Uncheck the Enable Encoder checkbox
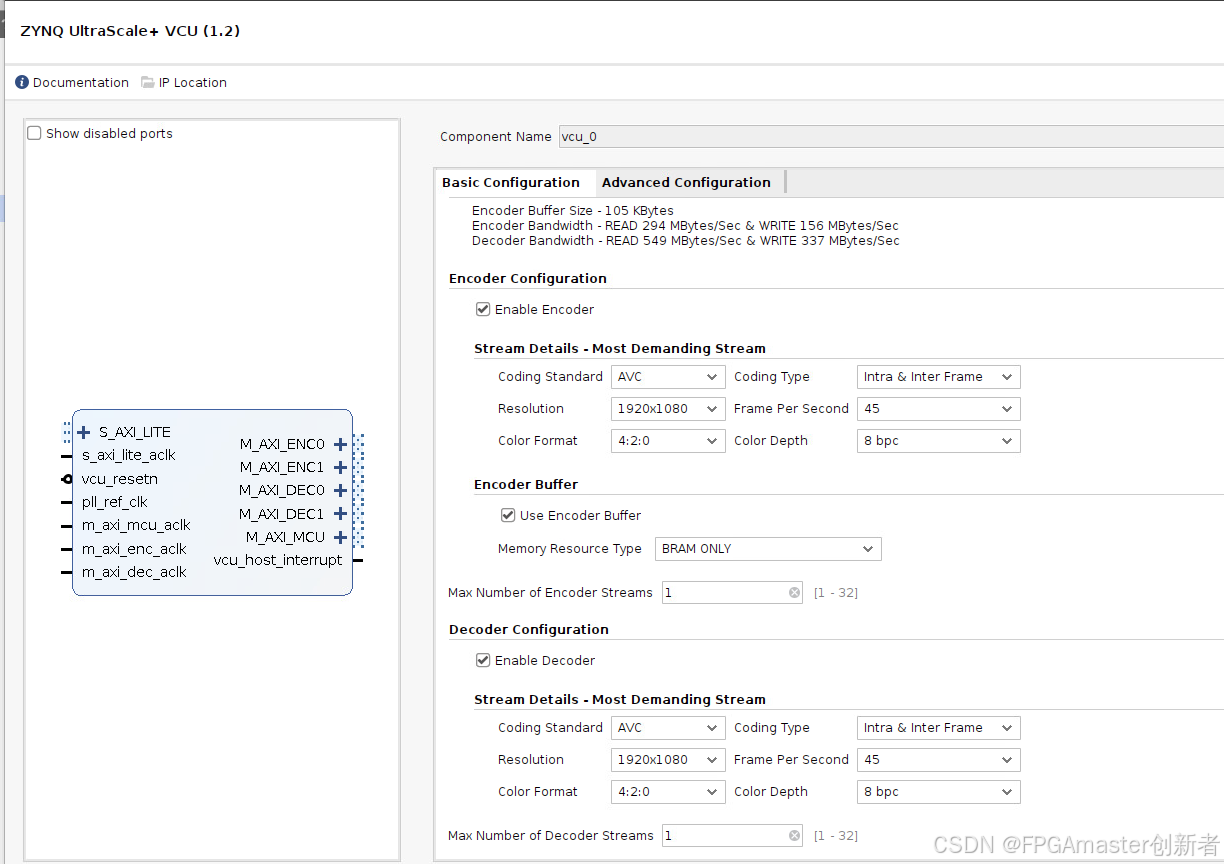1224x864 pixels. coord(483,310)
